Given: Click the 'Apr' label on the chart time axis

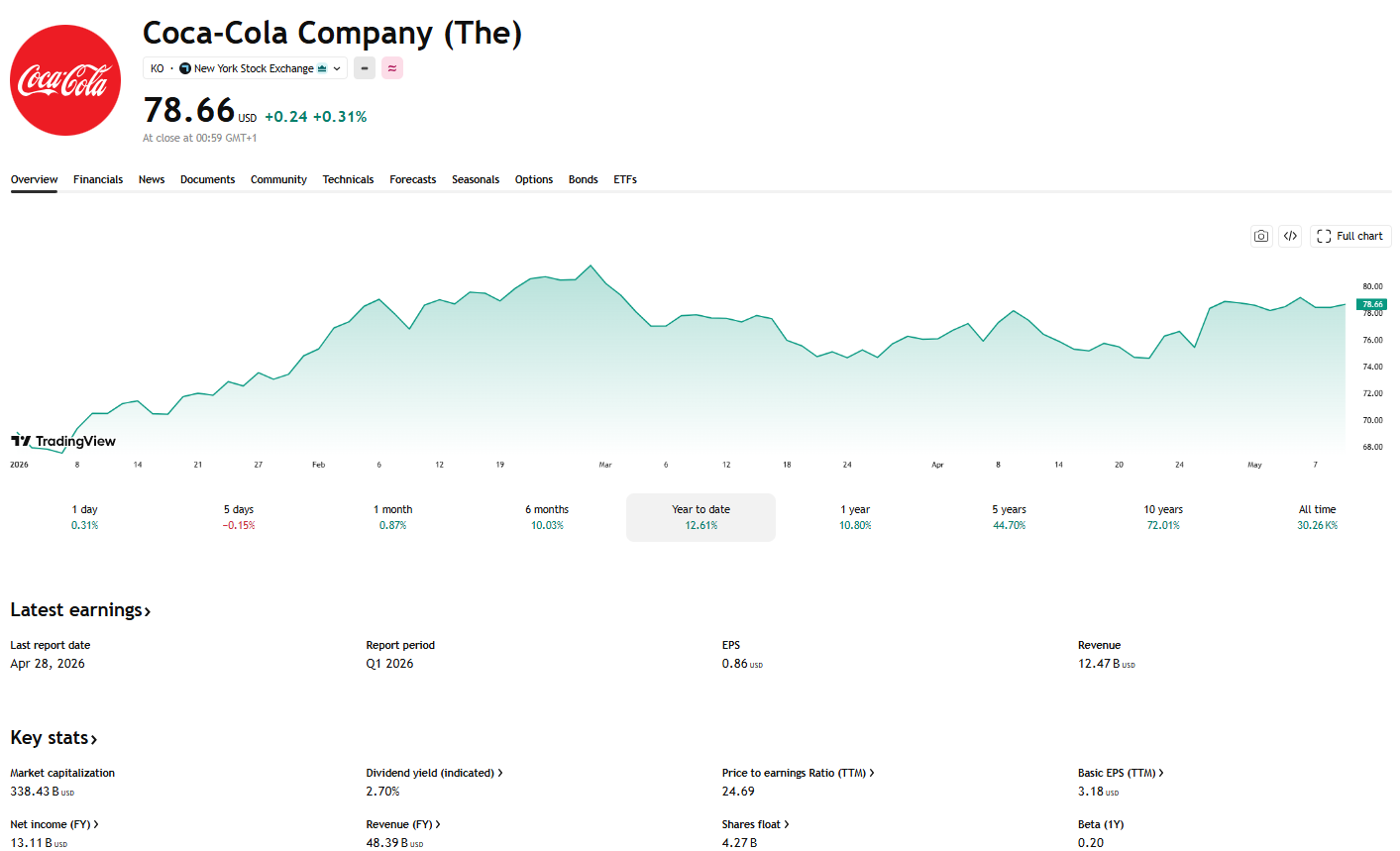Looking at the screenshot, I should click(x=937, y=465).
